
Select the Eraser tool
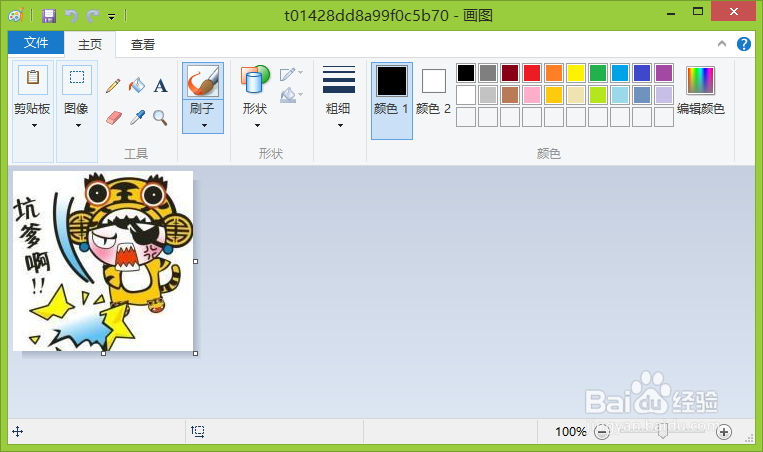(x=113, y=117)
